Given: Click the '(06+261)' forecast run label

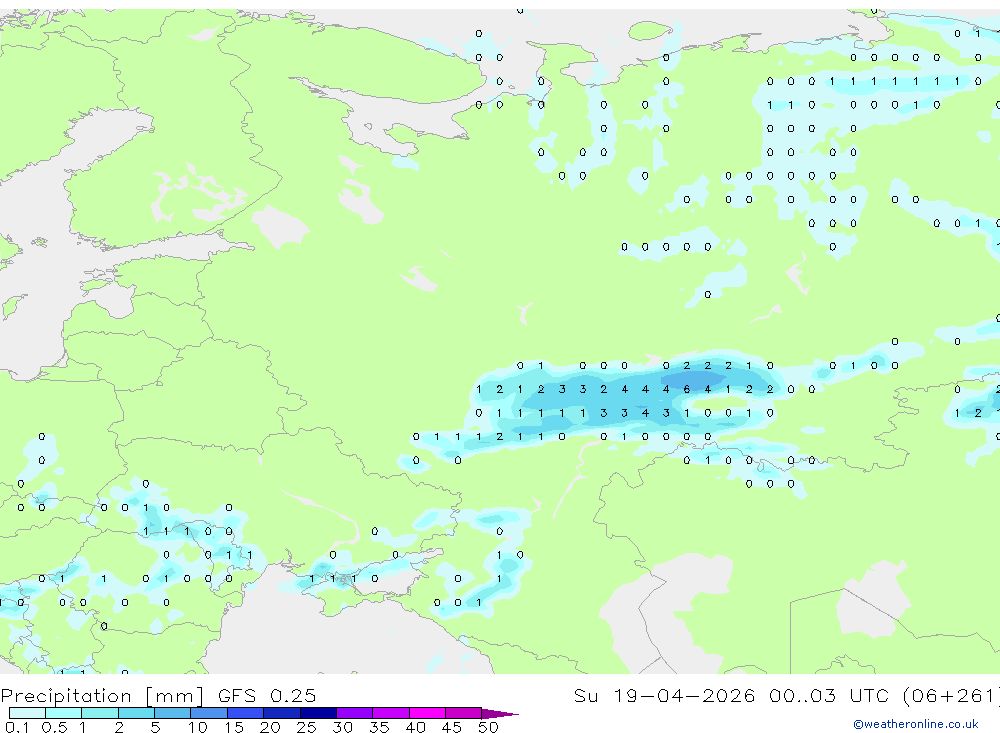Looking at the screenshot, I should pos(950,695).
